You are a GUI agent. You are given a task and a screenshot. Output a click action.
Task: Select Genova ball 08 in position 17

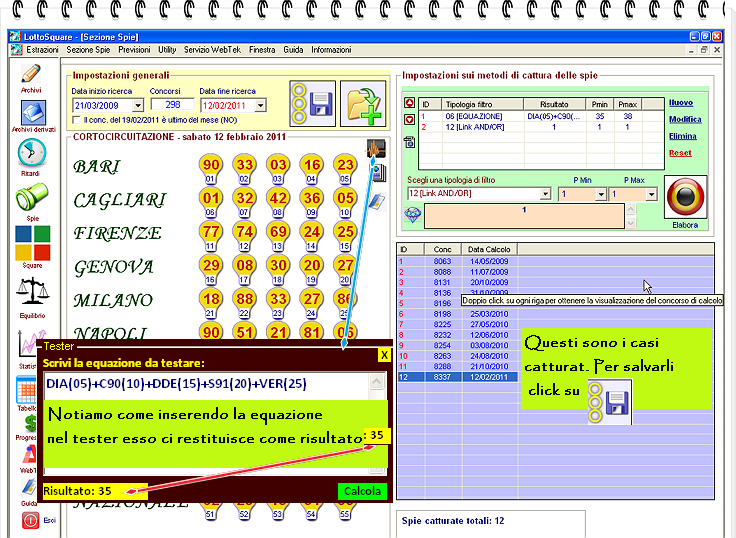click(245, 269)
